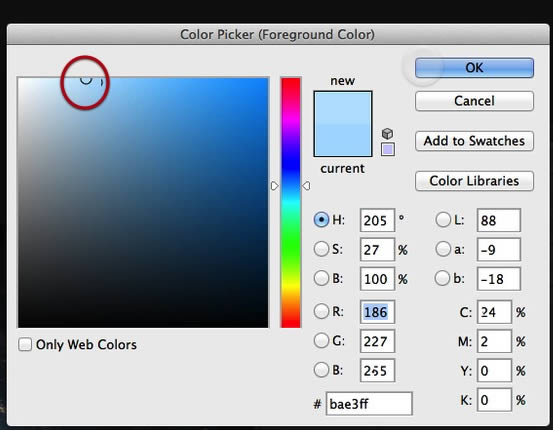The height and width of the screenshot is (430, 553).
Task: Select the Lab a radio button
Action: 443,249
